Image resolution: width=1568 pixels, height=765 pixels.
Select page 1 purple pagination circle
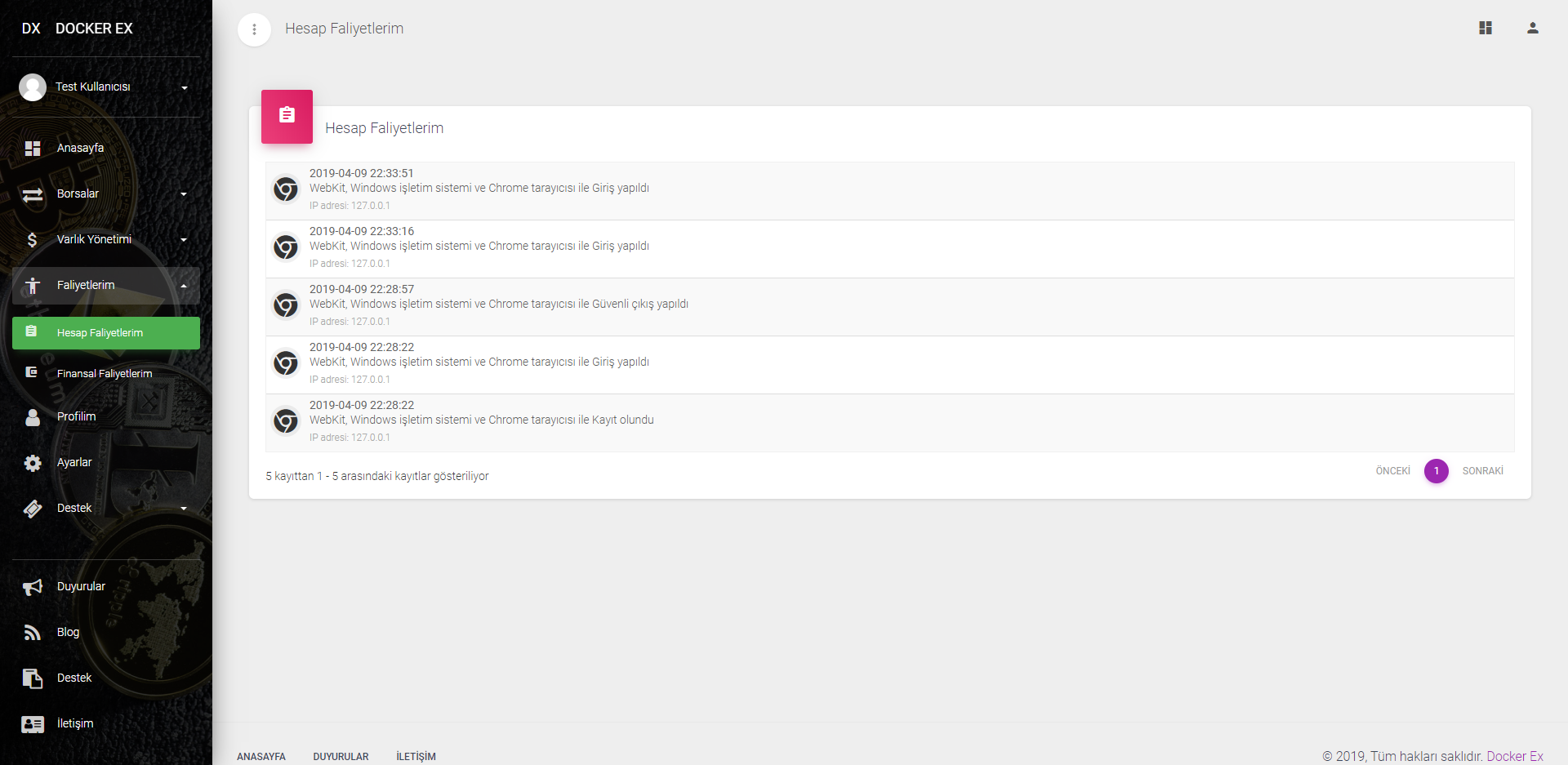1437,471
